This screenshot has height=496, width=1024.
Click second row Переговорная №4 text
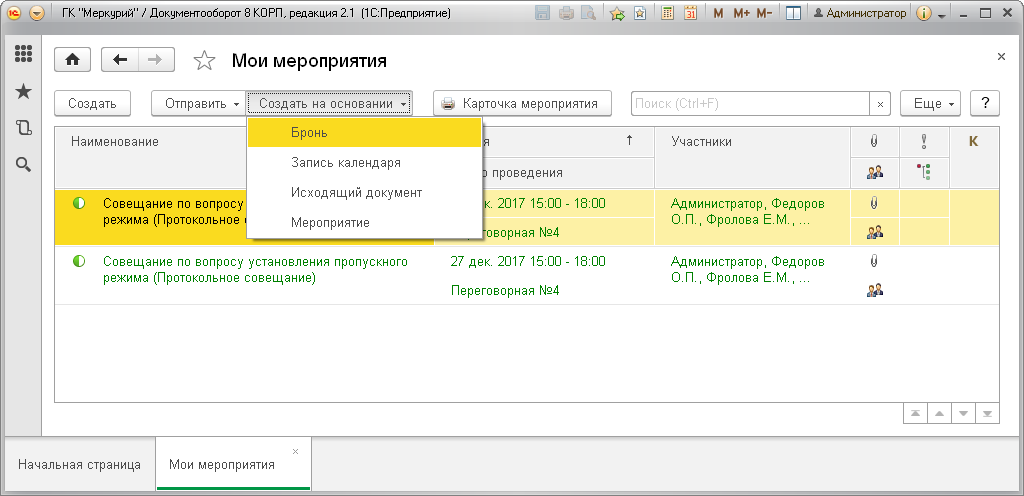coord(505,290)
